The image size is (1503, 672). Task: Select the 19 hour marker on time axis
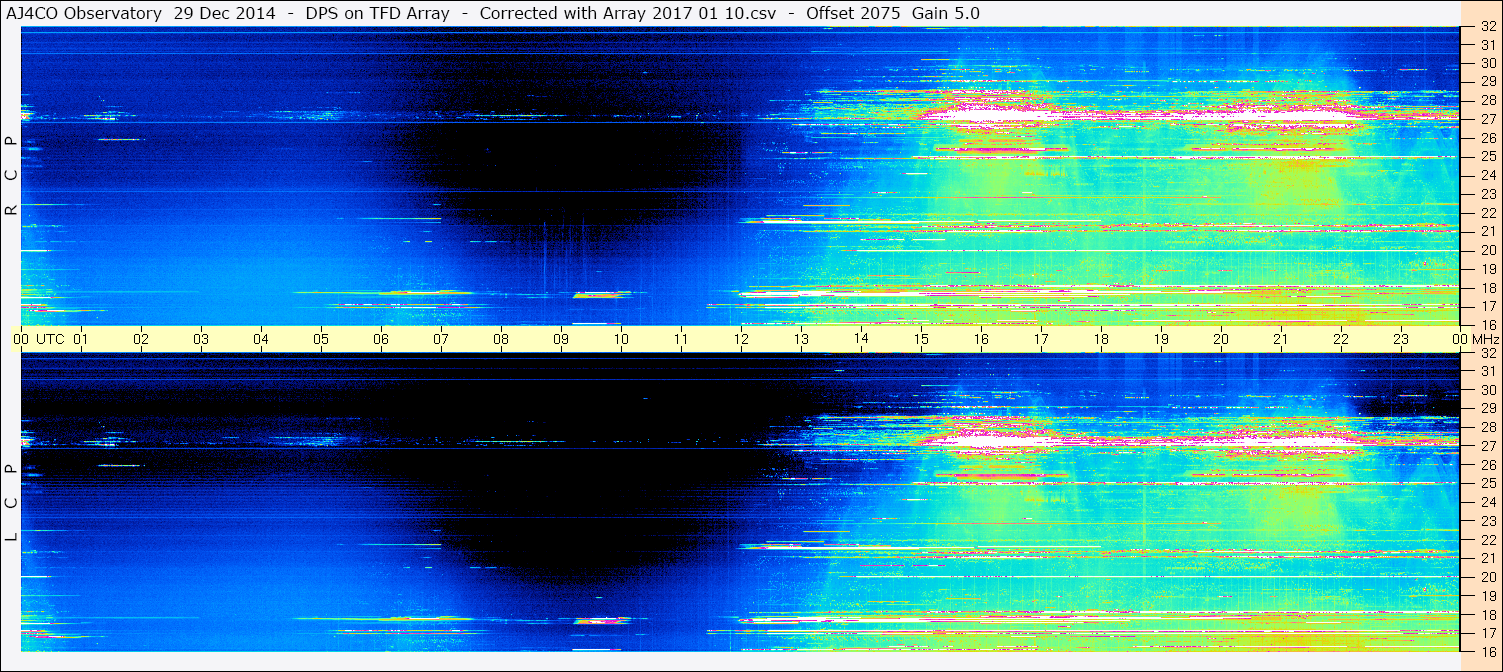(x=1161, y=339)
